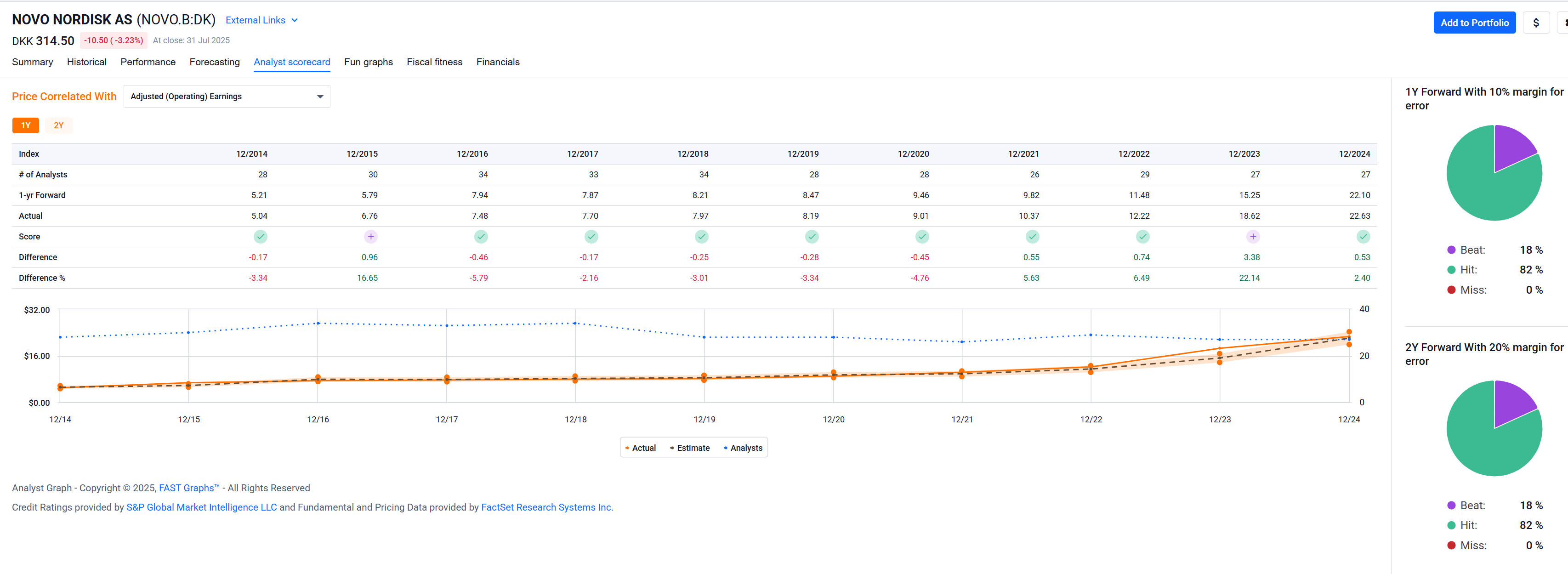Click the Add to Portfolio button
Screen dimensions: 1568x574
[1474, 23]
